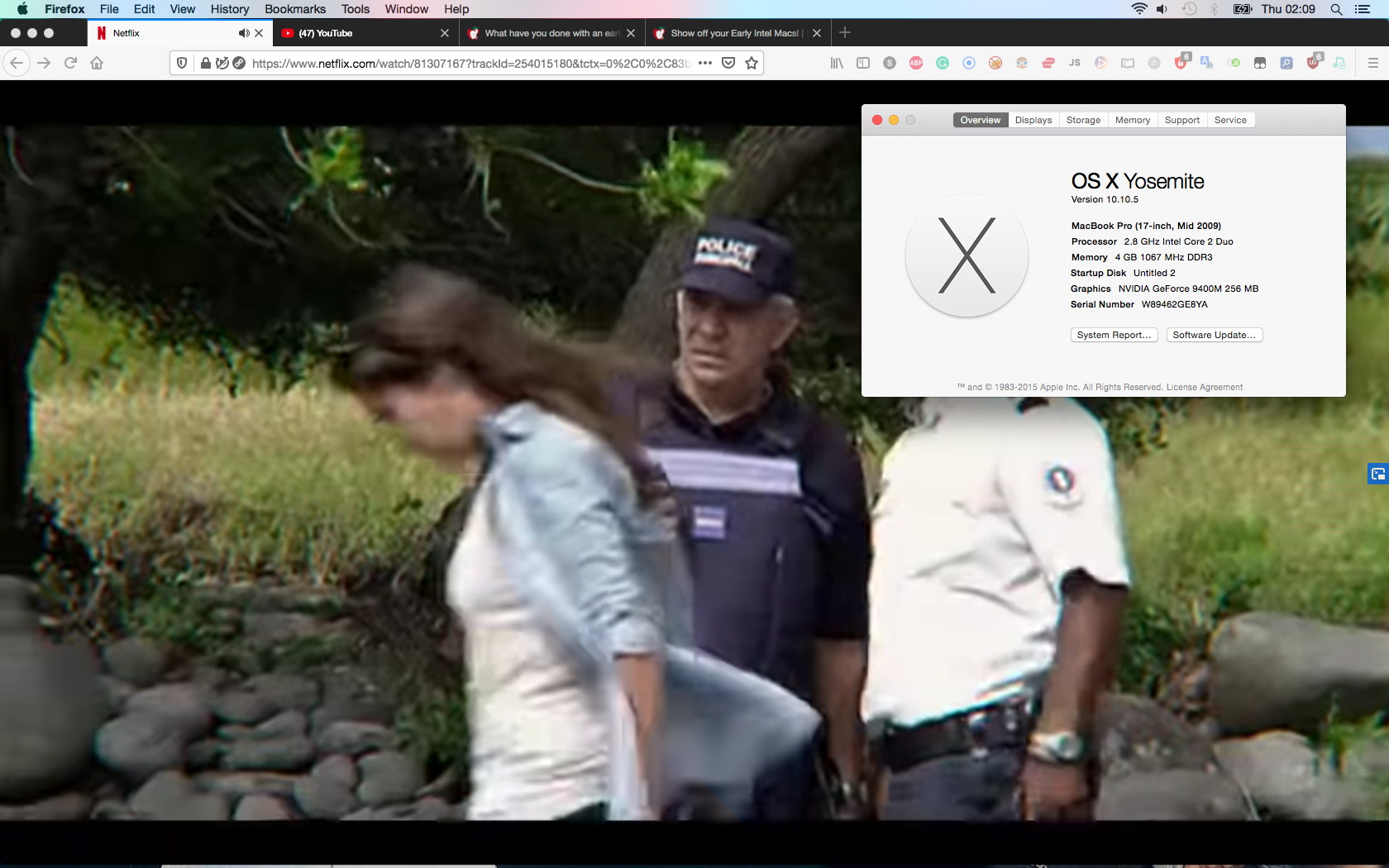Viewport: 1389px width, 868px height.
Task: Switch to the Memory tab in About This Mac
Action: tap(1132, 120)
